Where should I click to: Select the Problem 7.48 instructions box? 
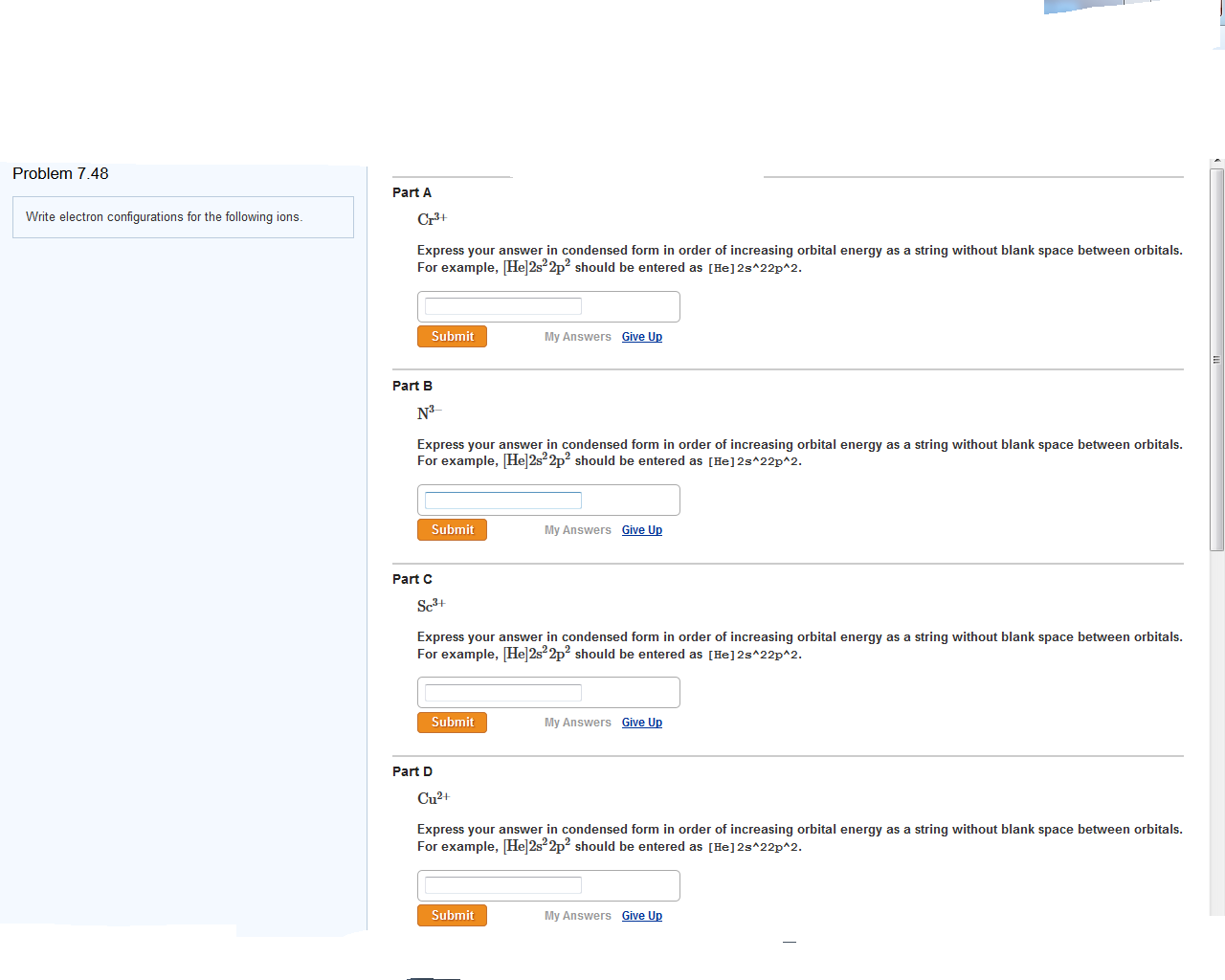183,217
